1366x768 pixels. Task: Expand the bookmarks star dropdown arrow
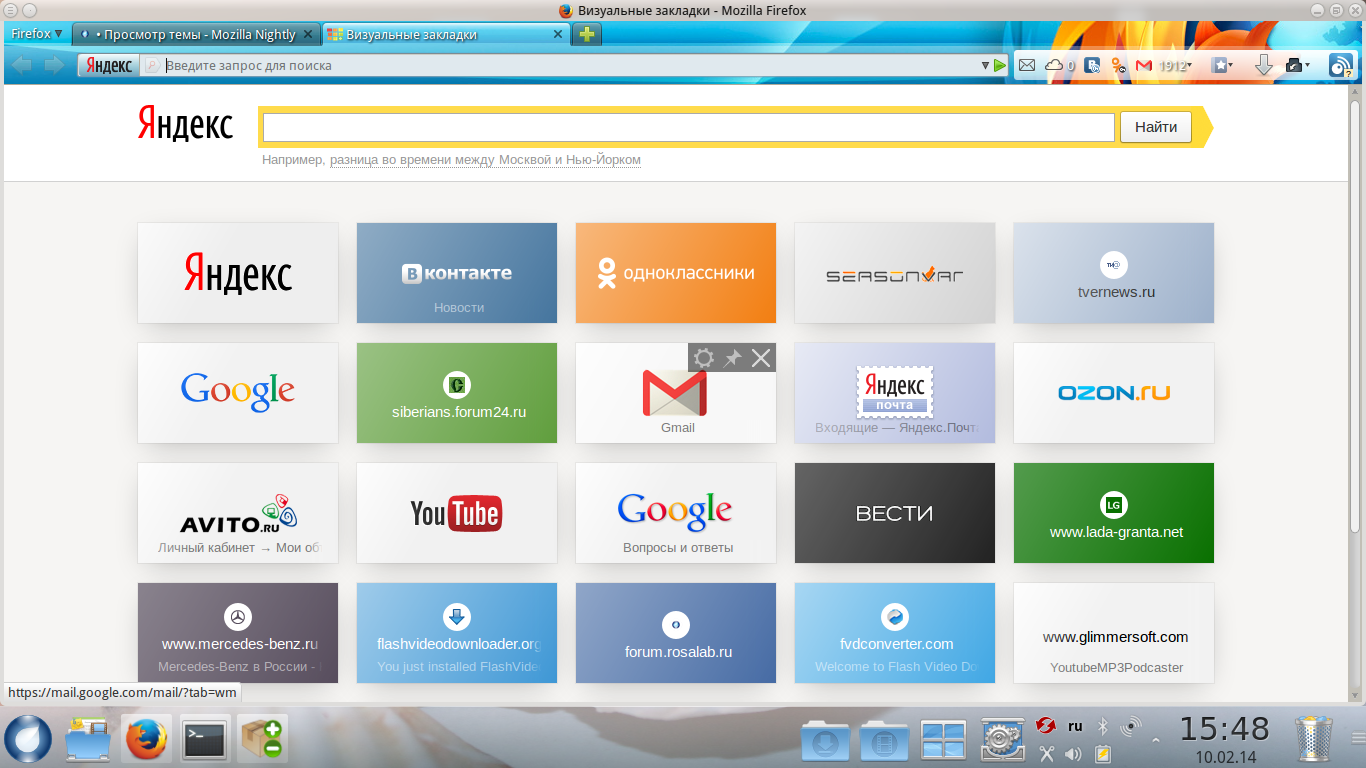coord(1231,65)
